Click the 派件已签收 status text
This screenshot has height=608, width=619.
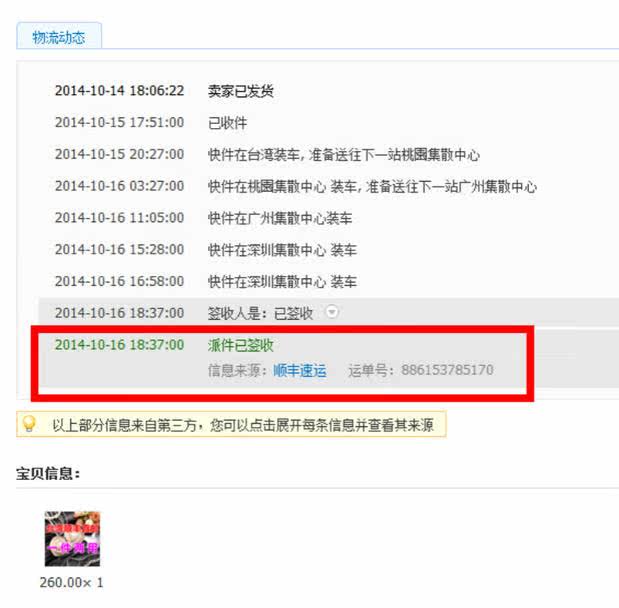tap(241, 345)
